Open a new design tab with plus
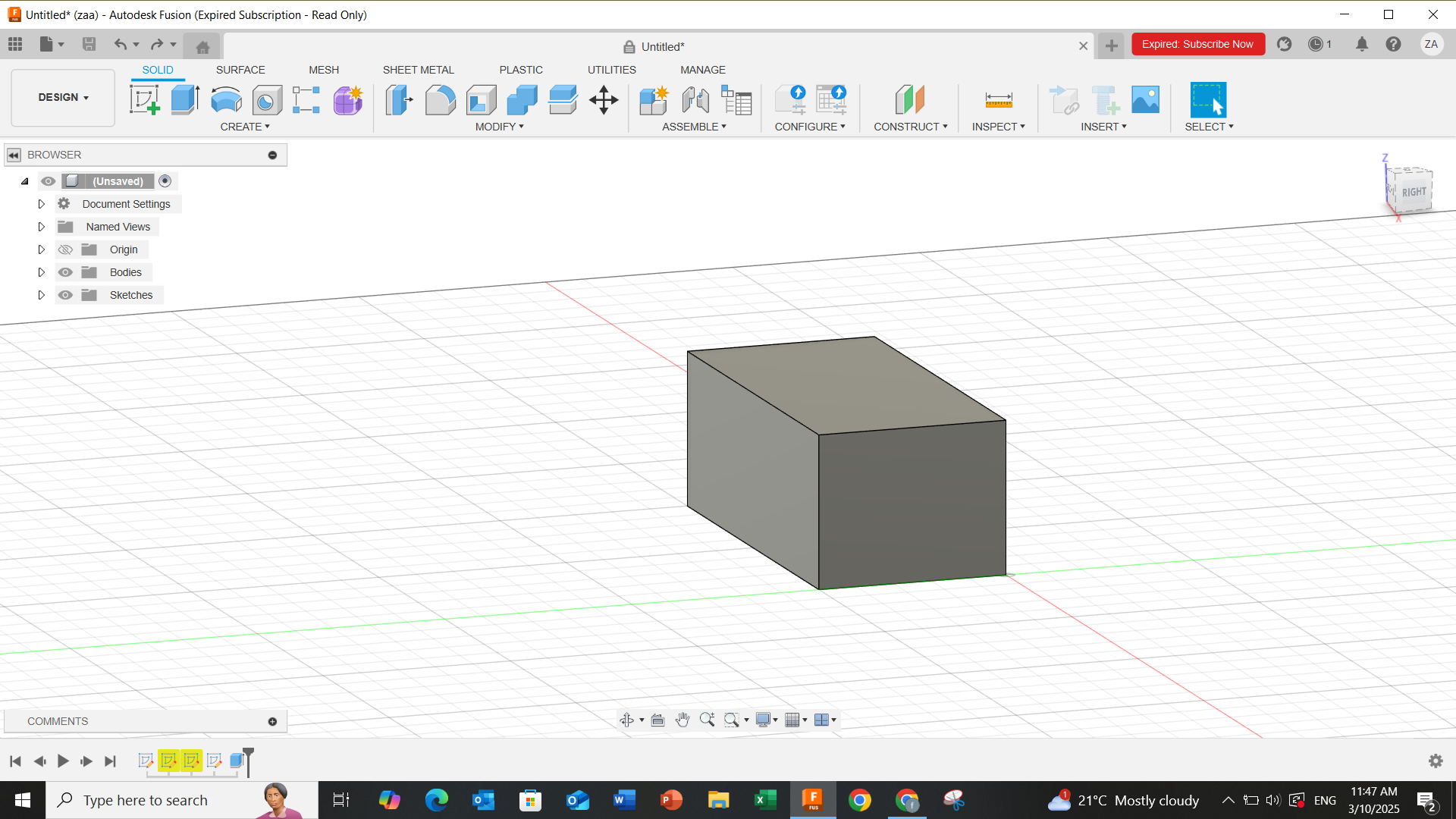Screen dimensions: 1456x819 click(x=1111, y=45)
